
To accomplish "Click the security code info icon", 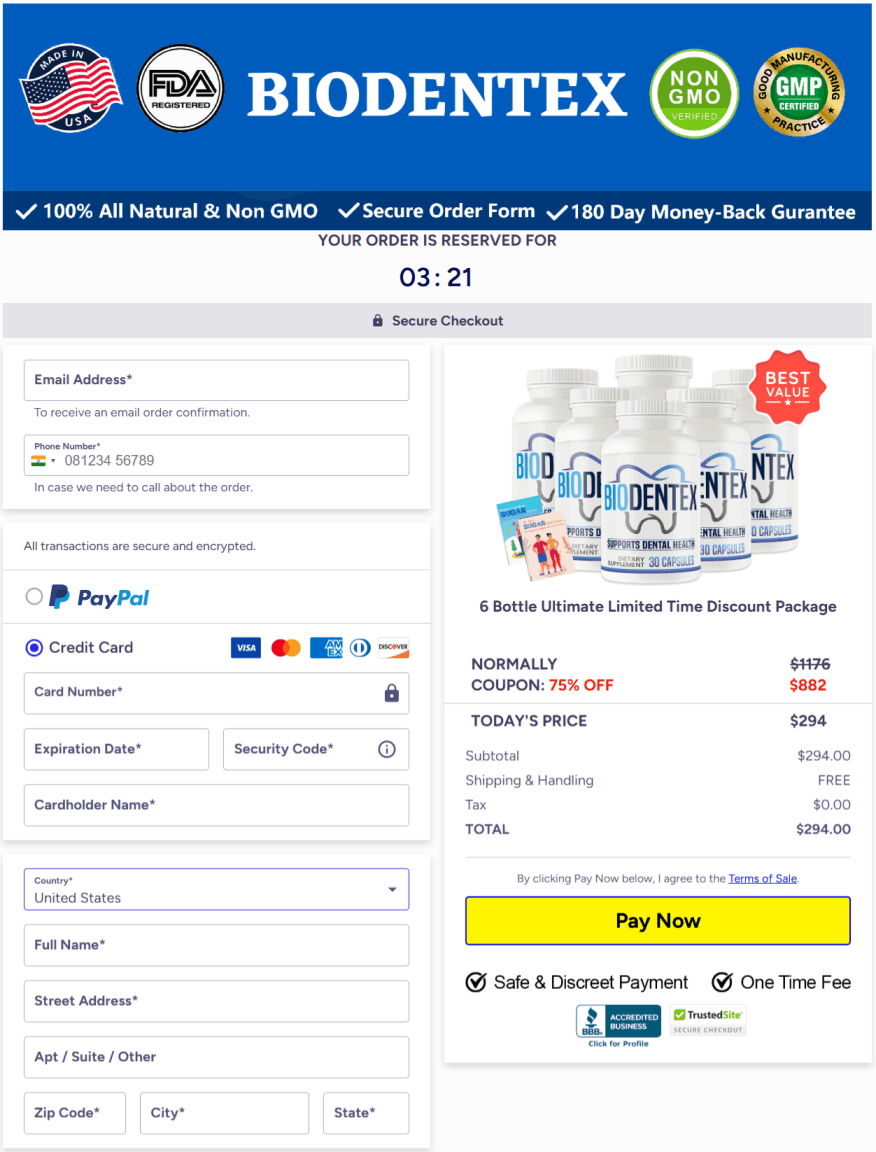I will click(387, 749).
